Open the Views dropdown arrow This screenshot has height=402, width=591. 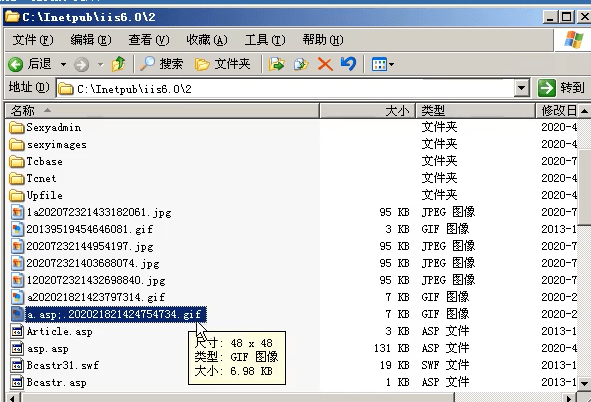coord(391,65)
